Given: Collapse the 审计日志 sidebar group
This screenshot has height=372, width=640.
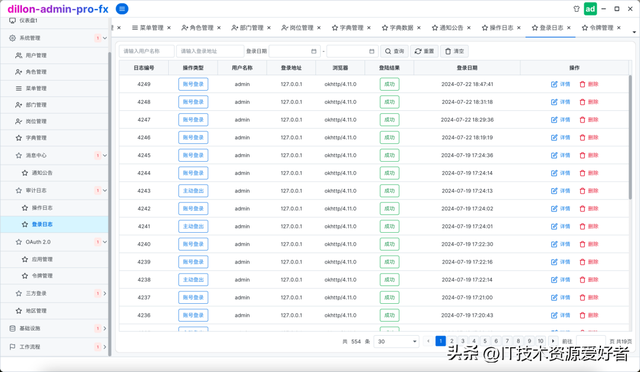Looking at the screenshot, I should 105,190.
